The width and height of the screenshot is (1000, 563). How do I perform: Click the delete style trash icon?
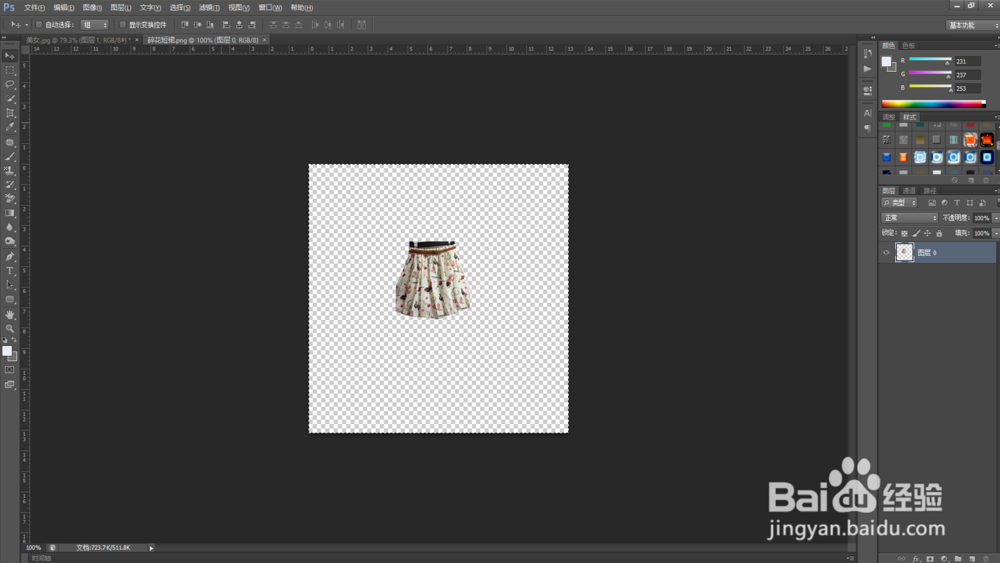[986, 180]
